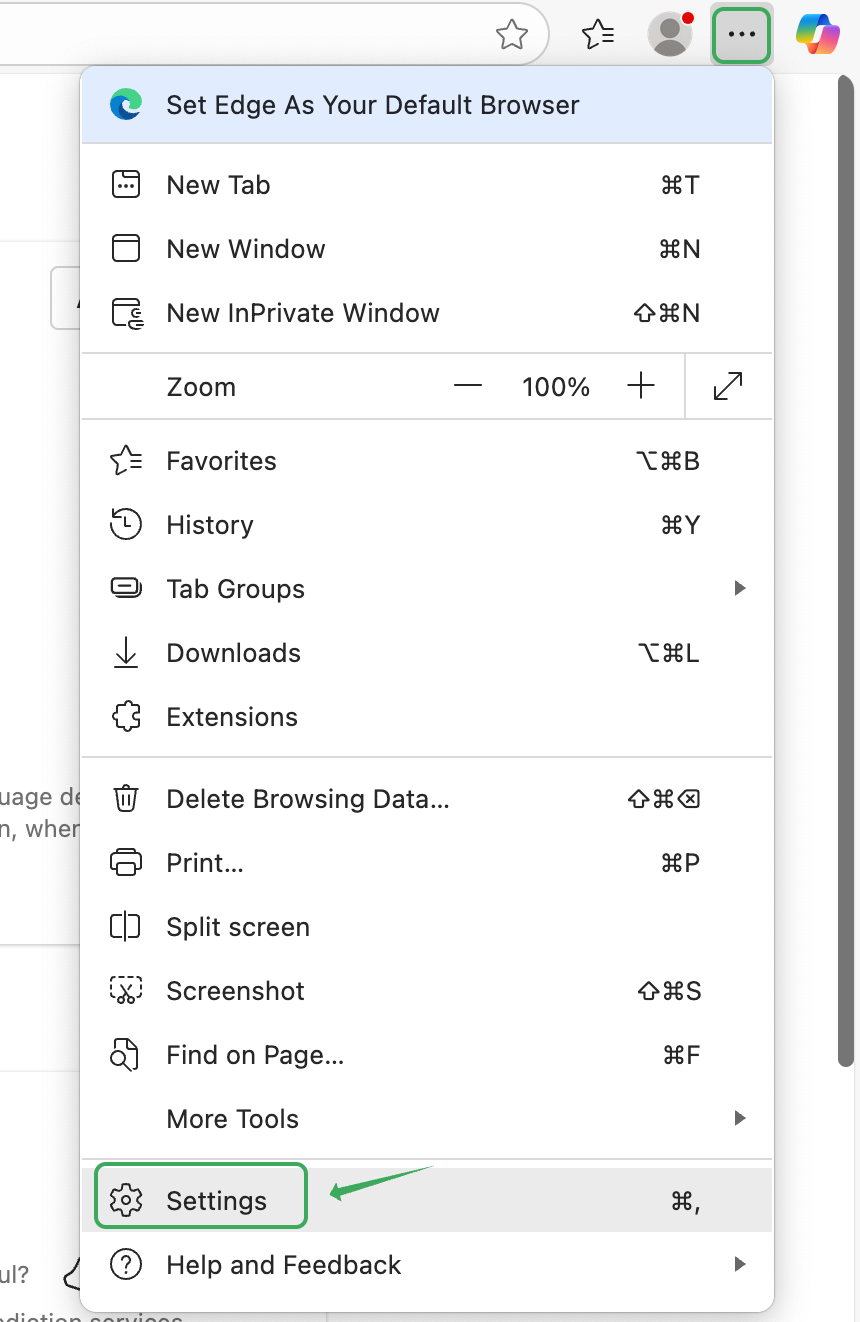Select Find on Page… entry

pos(427,1055)
